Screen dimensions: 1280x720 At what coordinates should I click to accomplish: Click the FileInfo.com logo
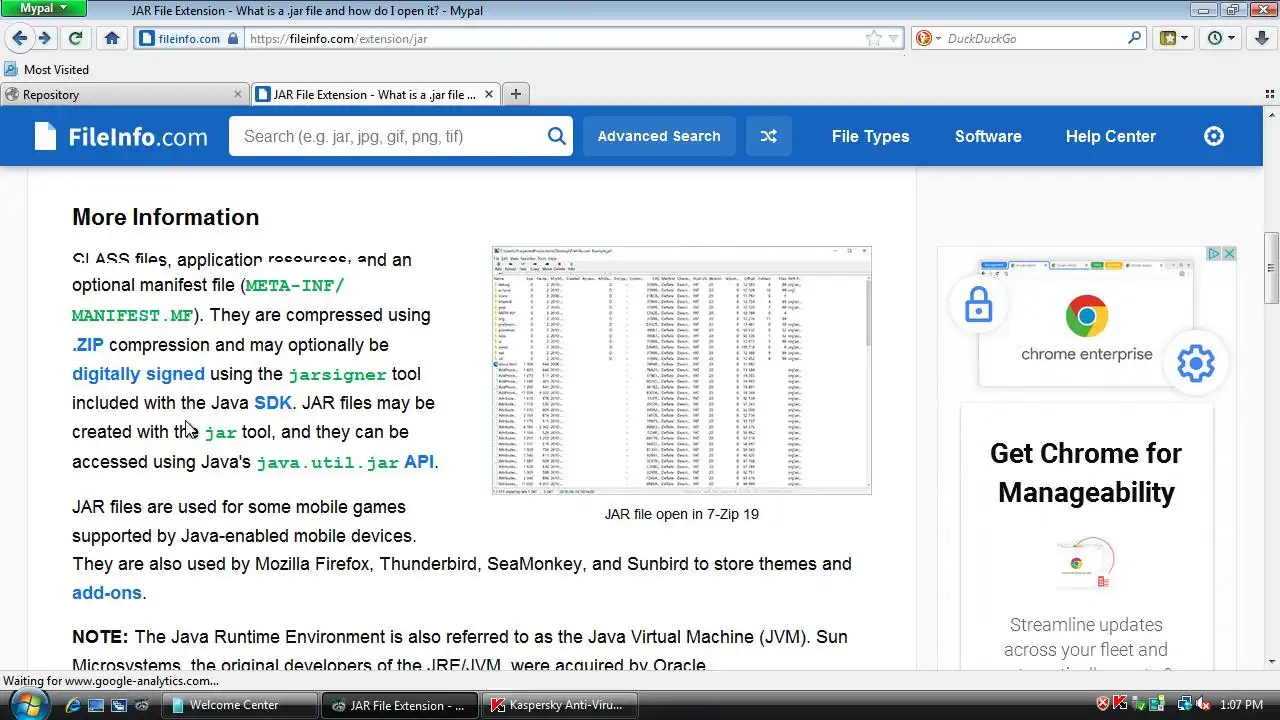[x=121, y=136]
